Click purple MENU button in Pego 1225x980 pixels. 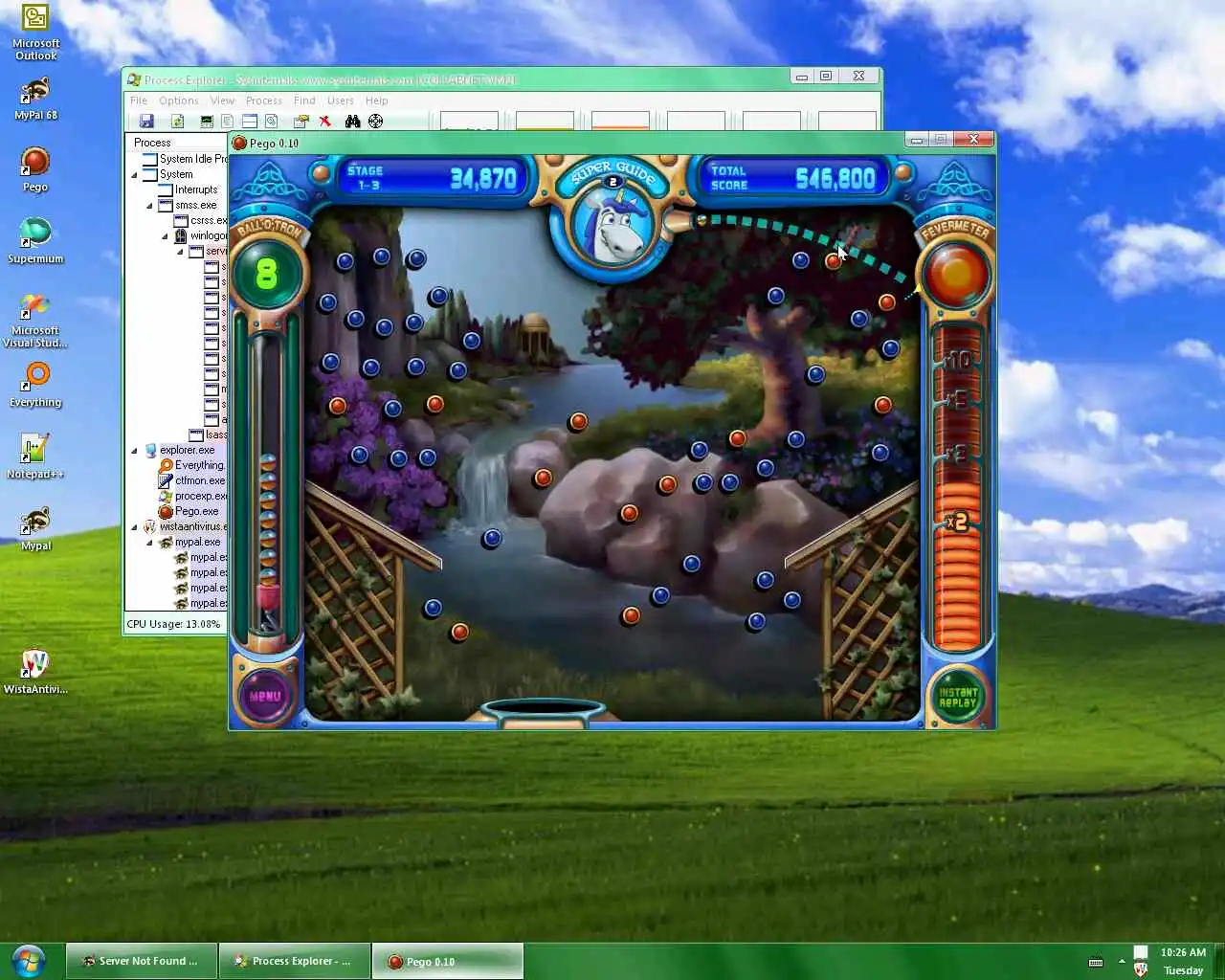click(265, 696)
